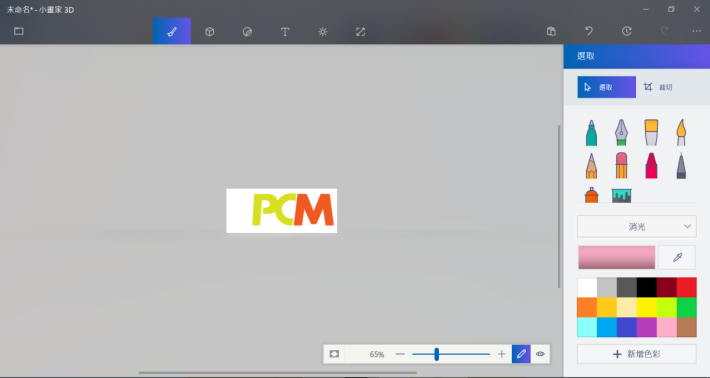Image resolution: width=710 pixels, height=378 pixels.
Task: Select the orange spray can tool
Action: point(591,195)
